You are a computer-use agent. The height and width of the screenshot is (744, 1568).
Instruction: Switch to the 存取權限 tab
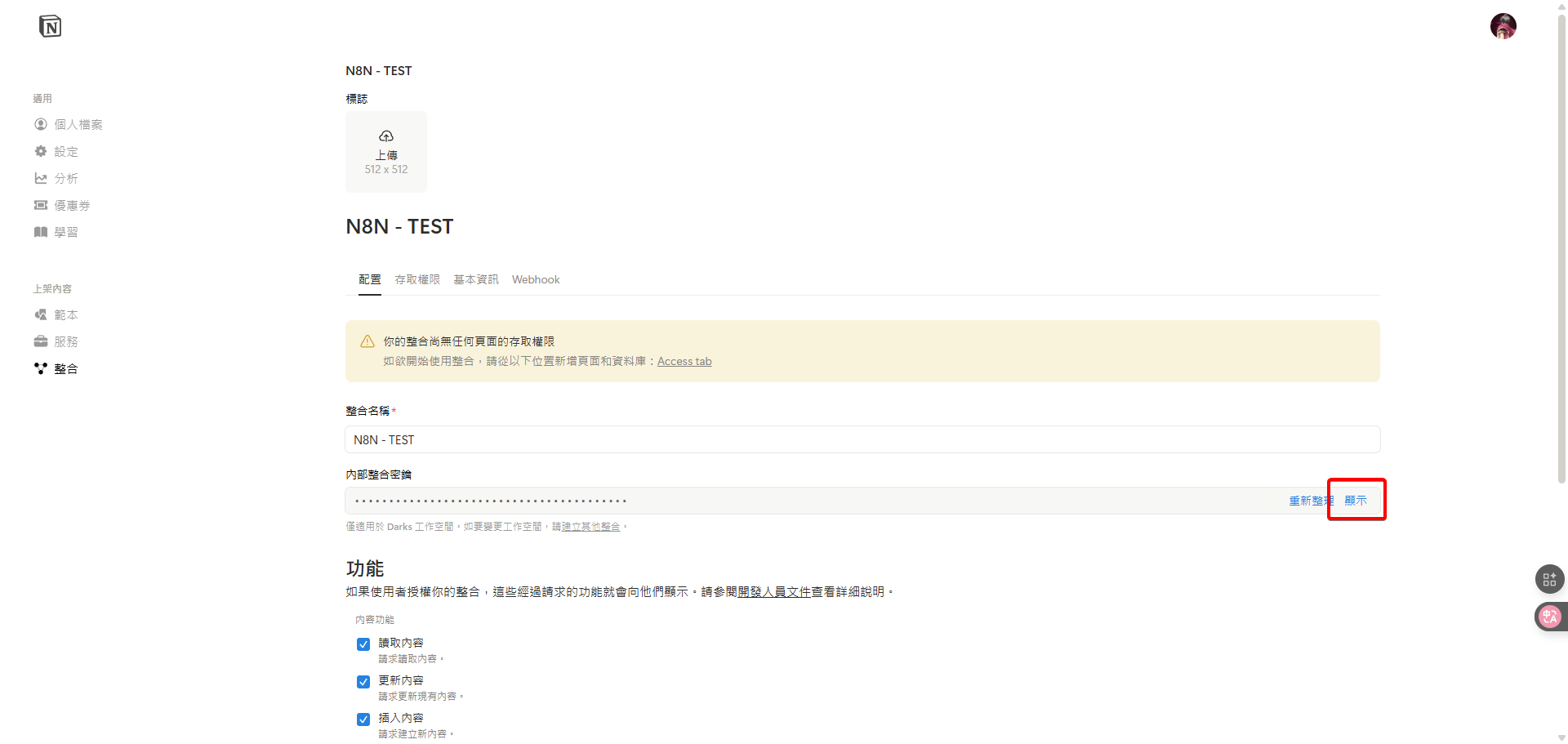coord(416,279)
